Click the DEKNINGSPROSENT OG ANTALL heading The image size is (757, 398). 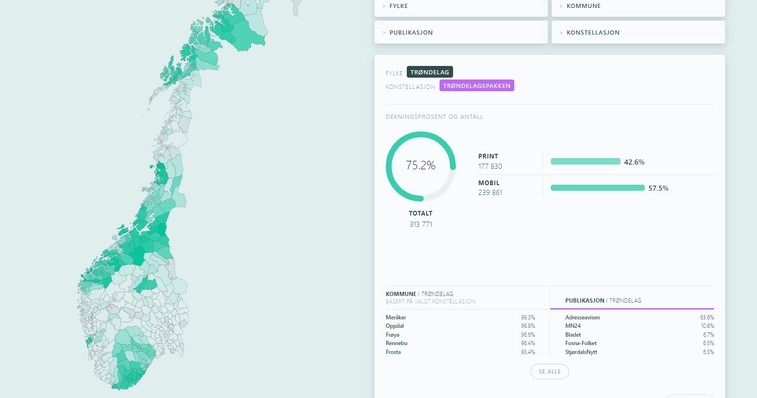click(x=435, y=116)
